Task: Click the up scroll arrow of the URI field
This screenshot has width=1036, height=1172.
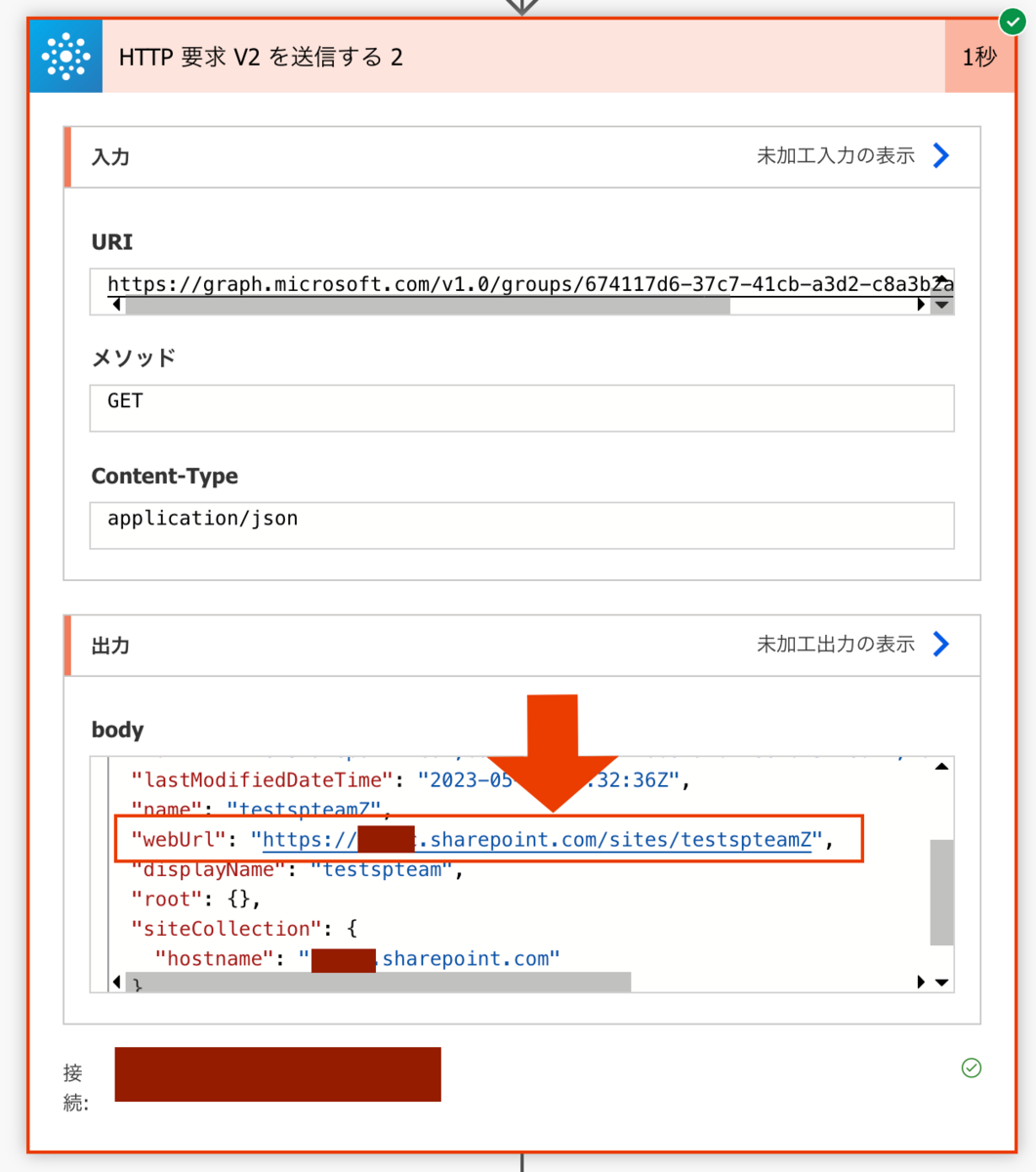Action: tap(941, 279)
